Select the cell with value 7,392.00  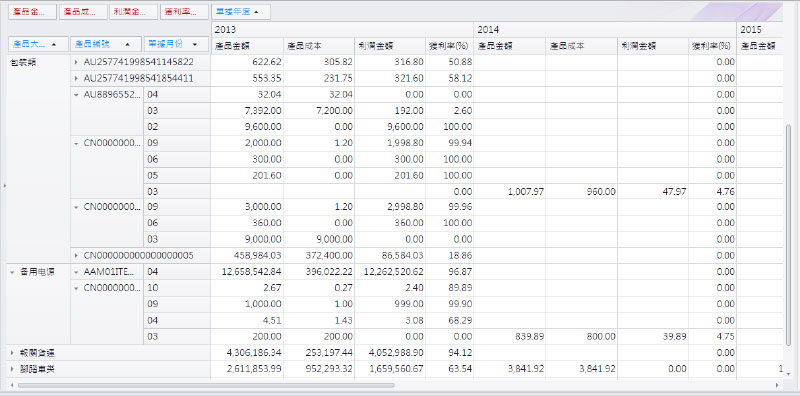tap(247, 111)
